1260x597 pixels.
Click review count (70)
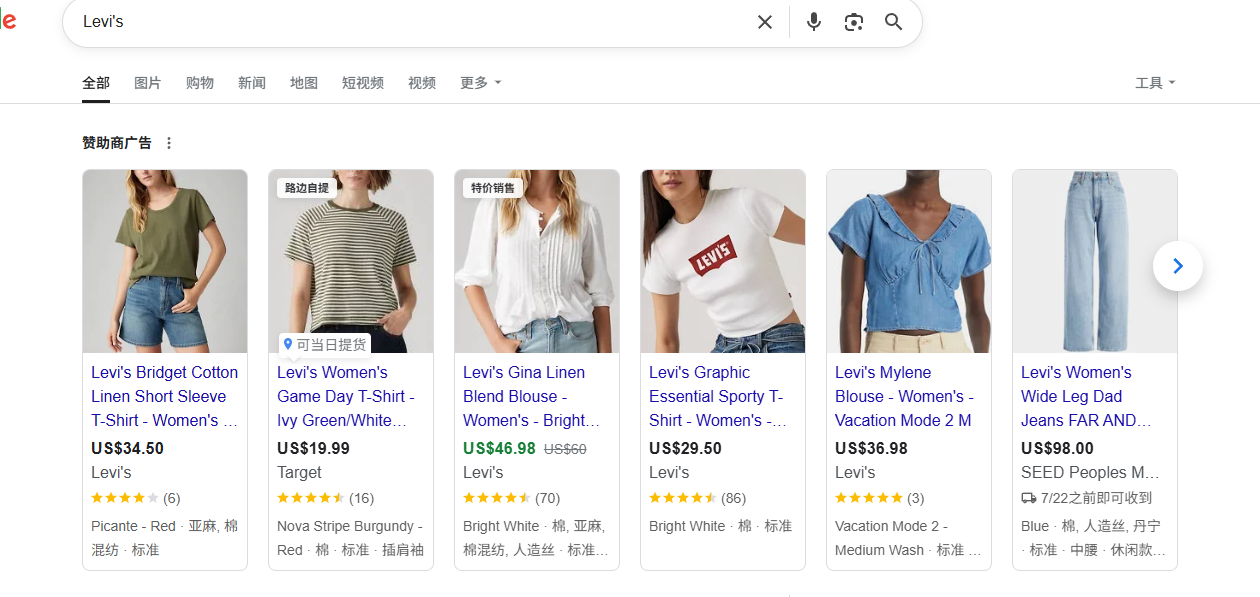coord(548,498)
